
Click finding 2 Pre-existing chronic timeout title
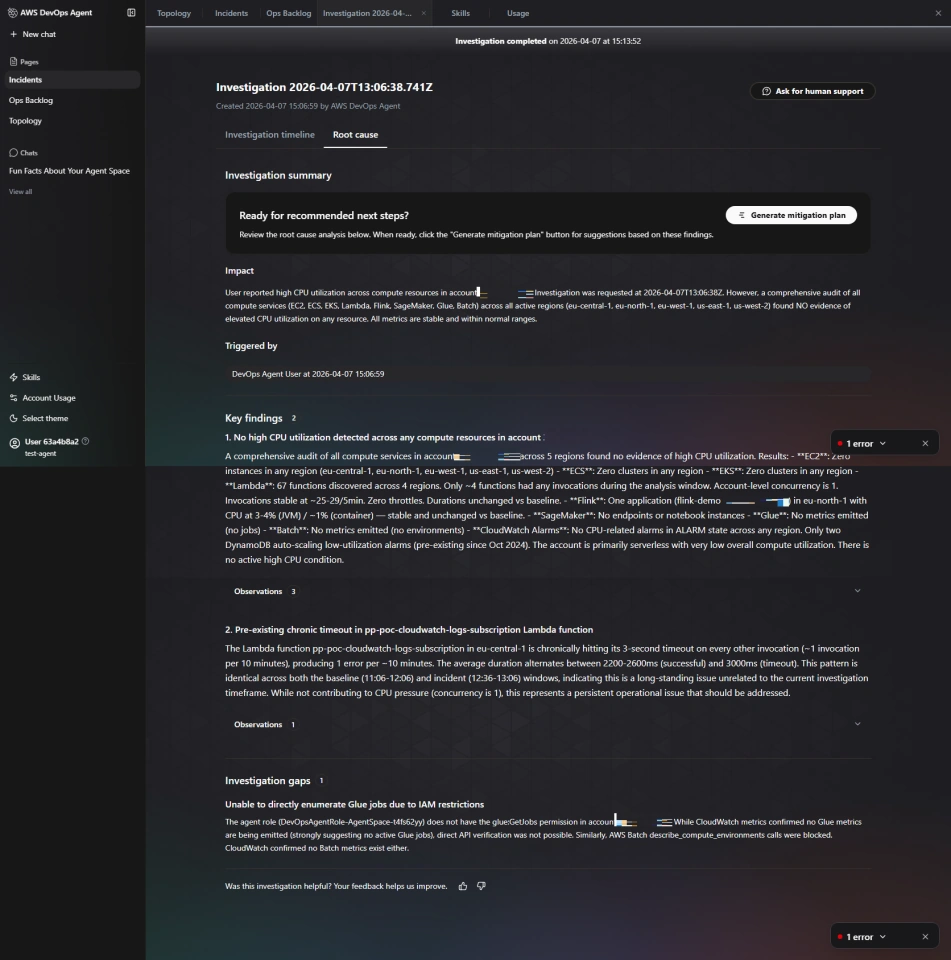409,629
